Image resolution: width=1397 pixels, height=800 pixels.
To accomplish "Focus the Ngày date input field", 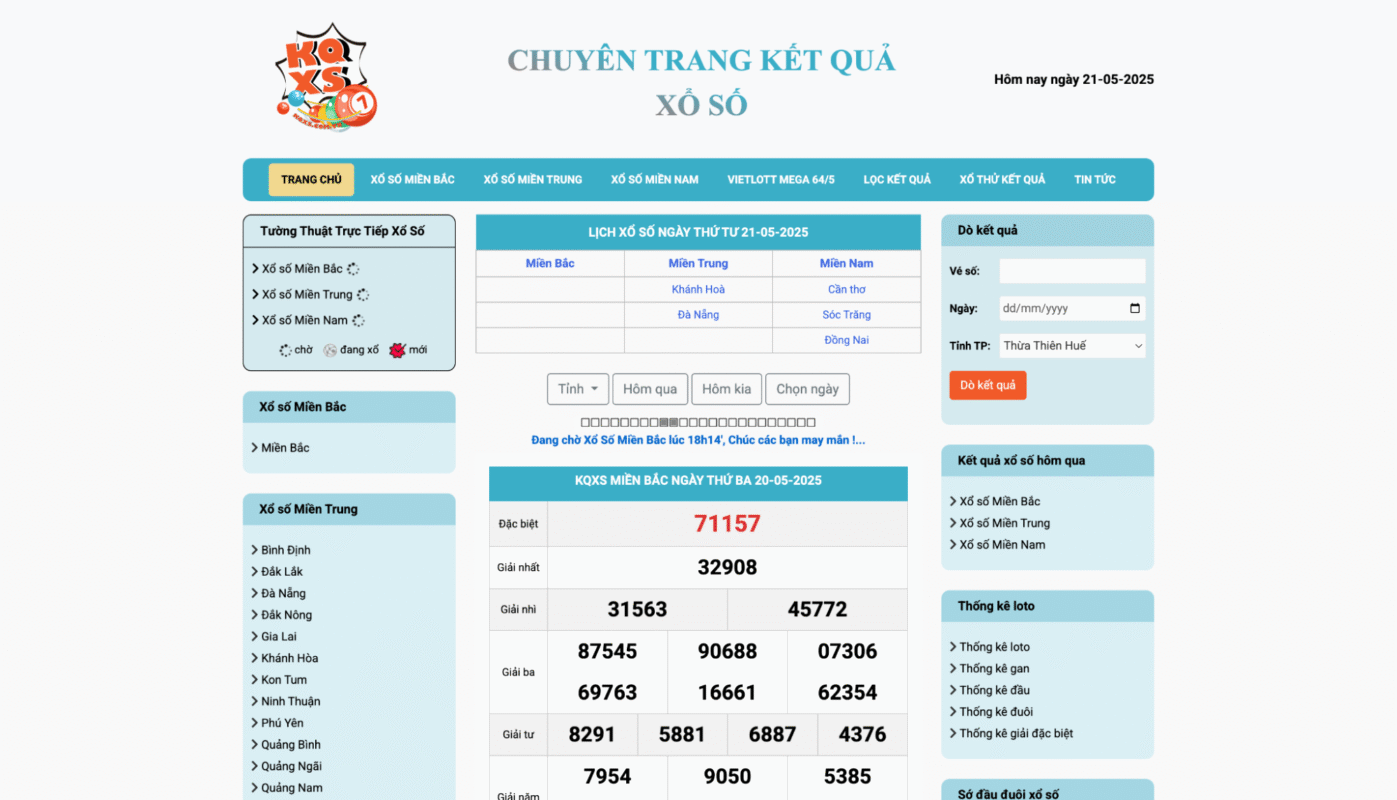I will coord(1072,309).
